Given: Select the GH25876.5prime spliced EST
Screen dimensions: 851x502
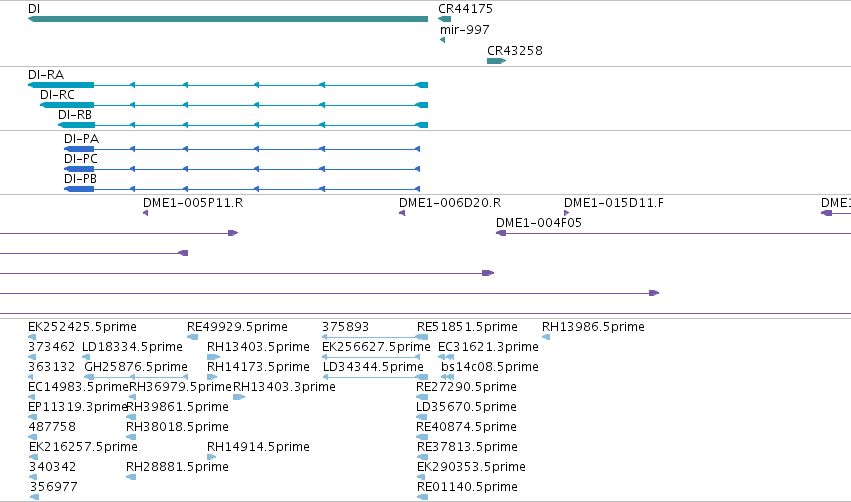Looking at the screenshot, I should pos(136,377).
